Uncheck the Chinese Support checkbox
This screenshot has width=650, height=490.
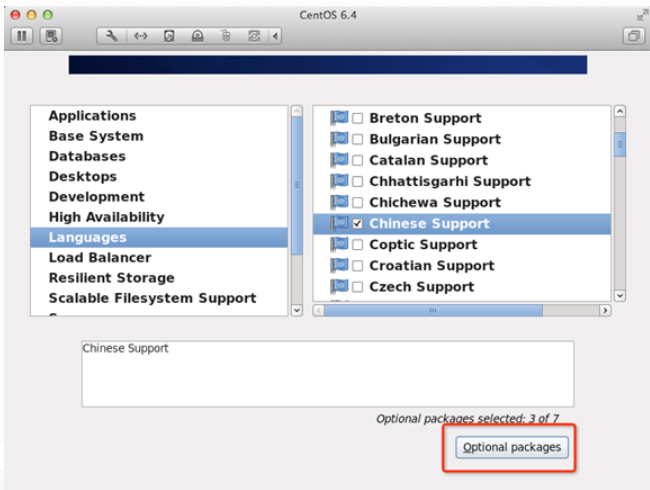357,224
